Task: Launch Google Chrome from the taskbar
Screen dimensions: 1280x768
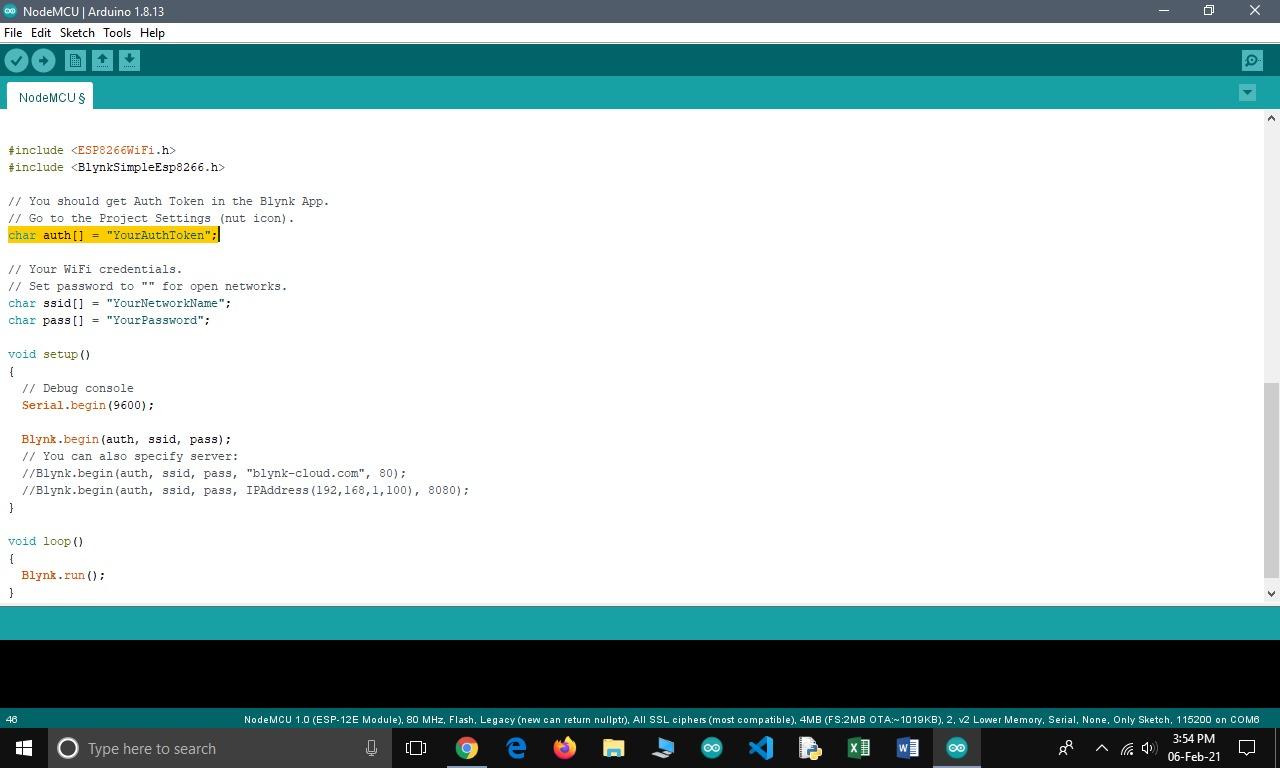Action: (x=467, y=748)
